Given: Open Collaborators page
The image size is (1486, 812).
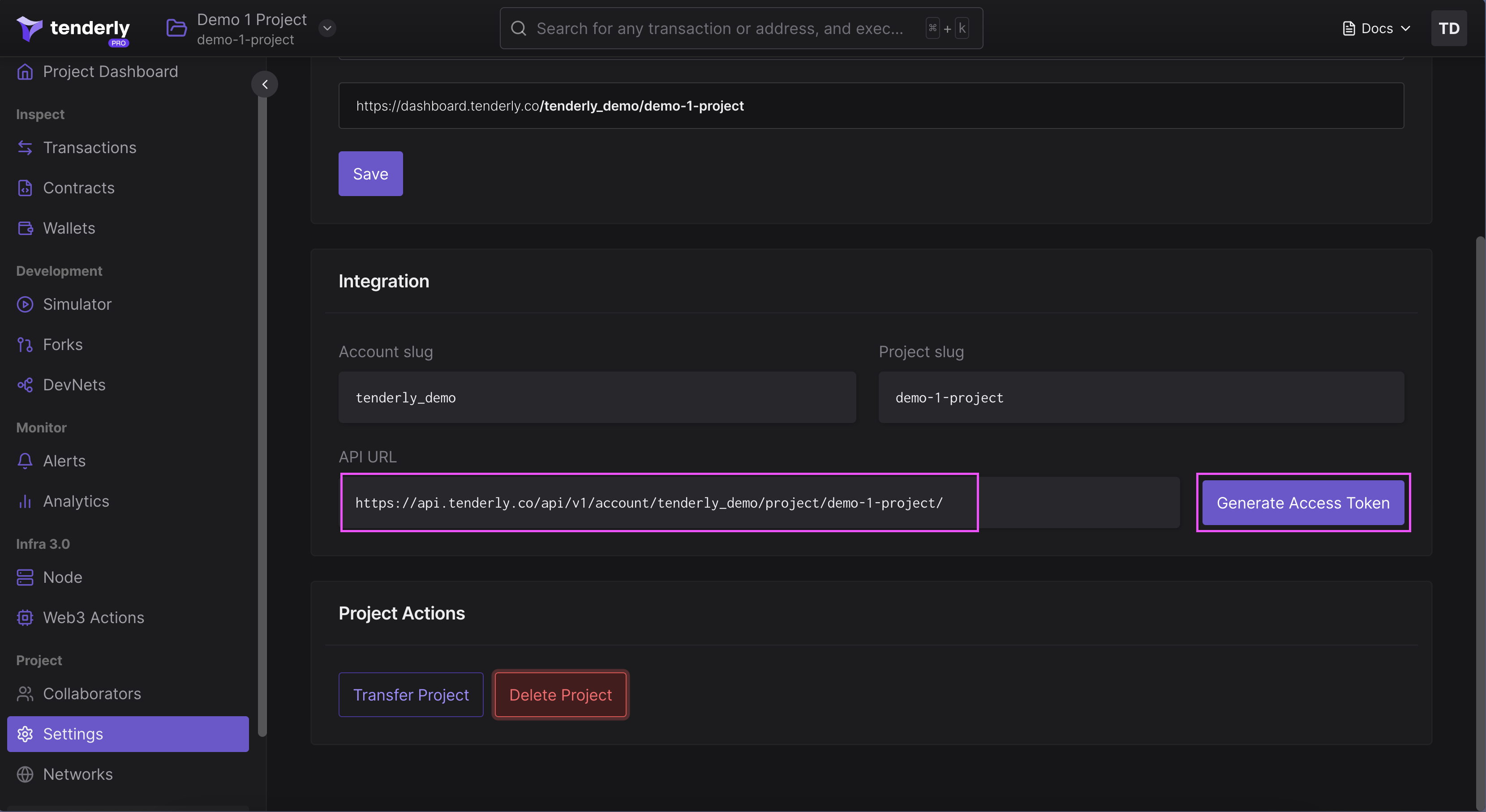Looking at the screenshot, I should pyautogui.click(x=92, y=694).
